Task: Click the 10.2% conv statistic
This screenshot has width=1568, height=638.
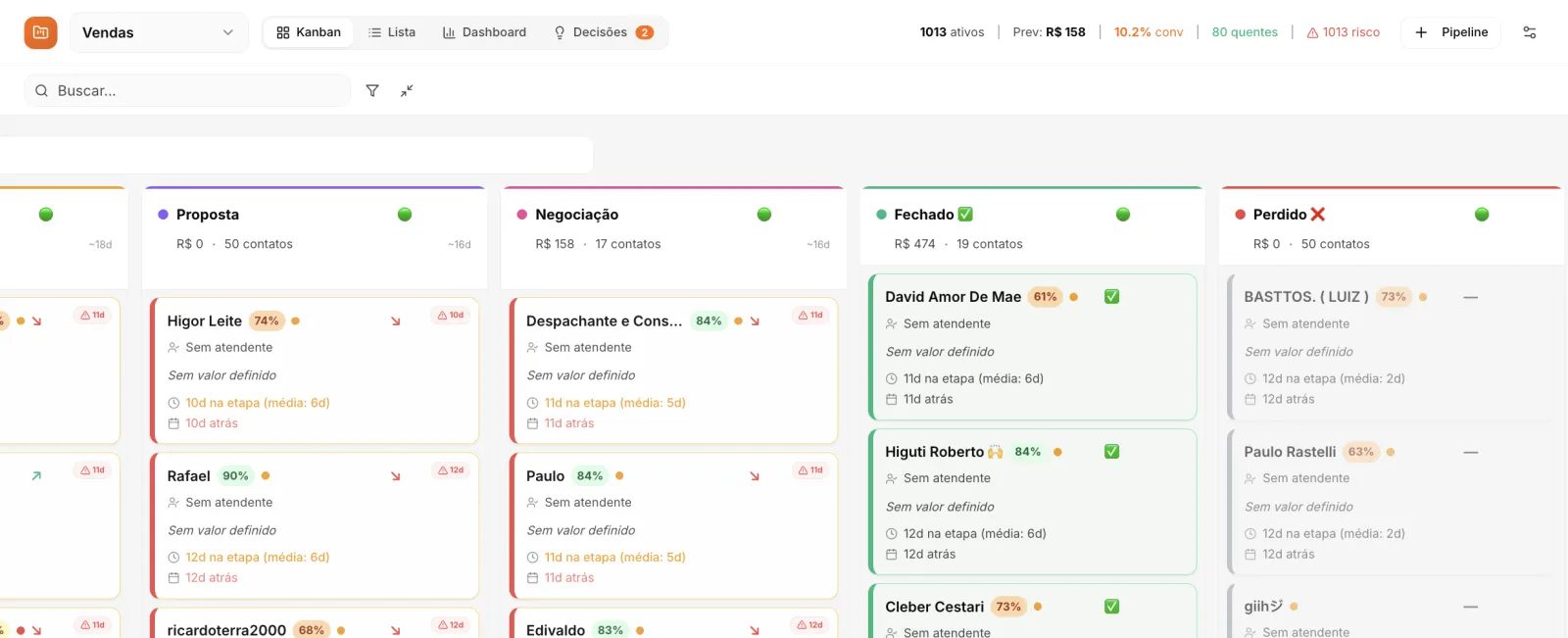Action: pyautogui.click(x=1149, y=32)
